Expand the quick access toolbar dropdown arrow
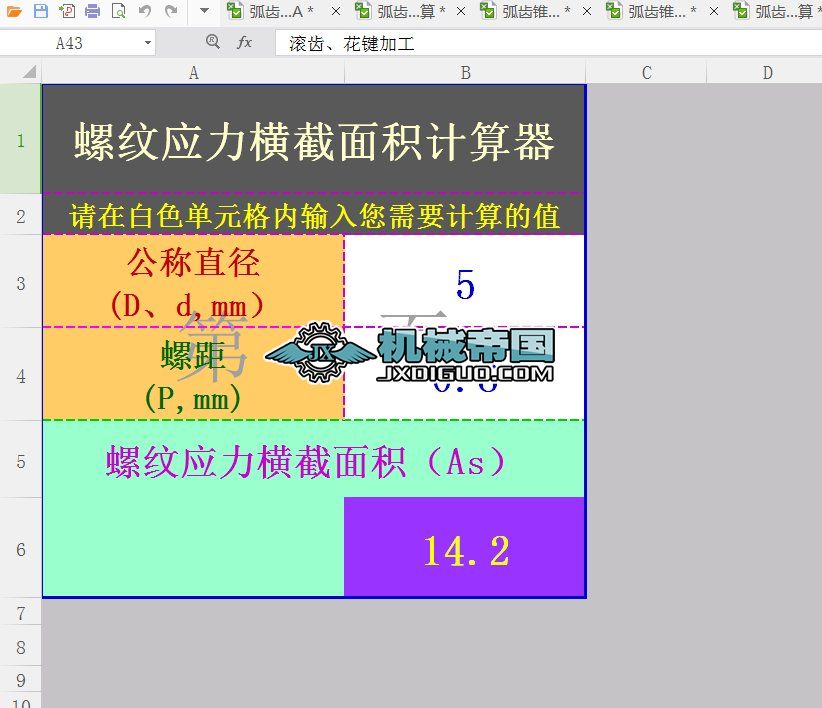The height and width of the screenshot is (708, 822). click(x=204, y=10)
